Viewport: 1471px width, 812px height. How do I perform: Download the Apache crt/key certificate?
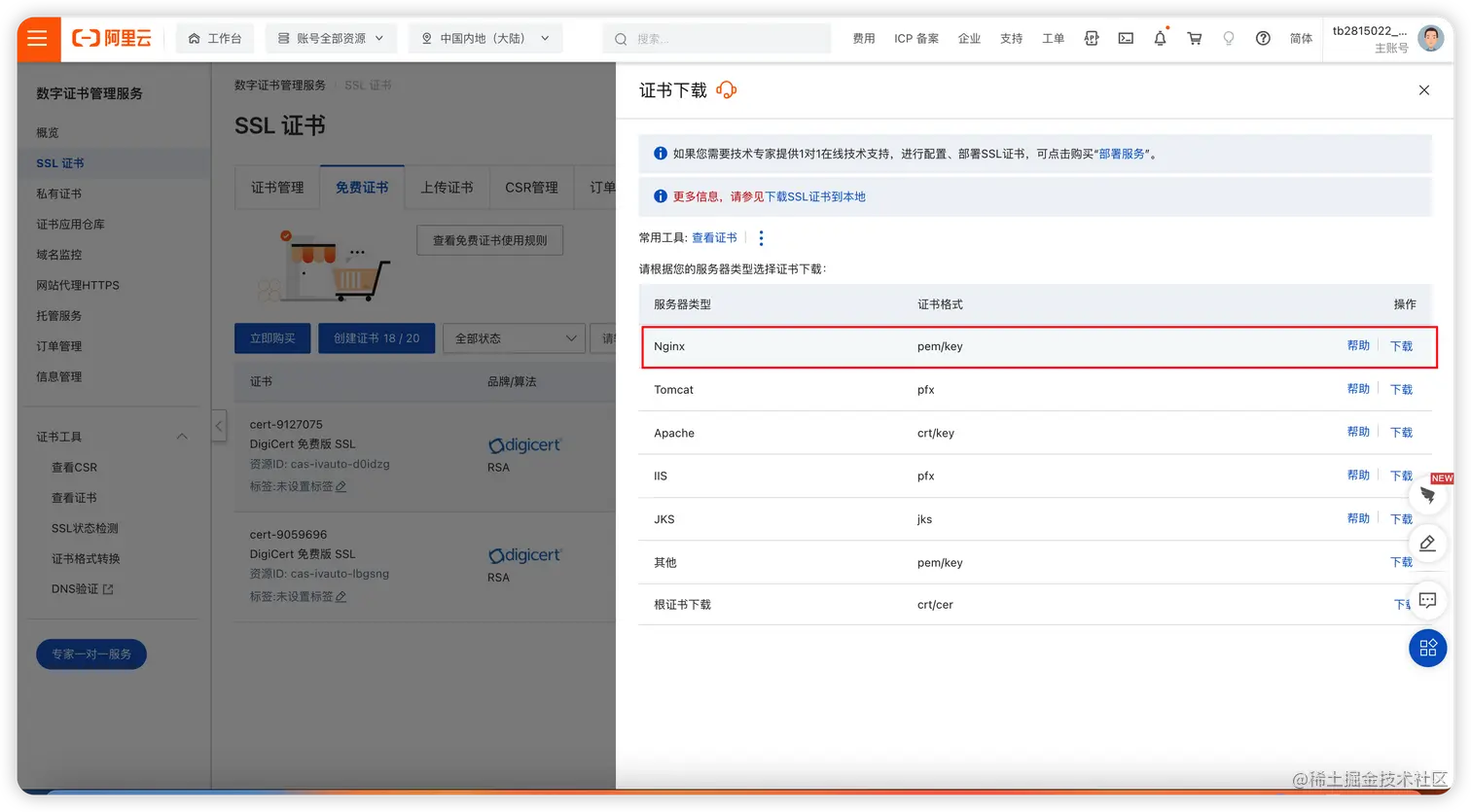[1401, 433]
